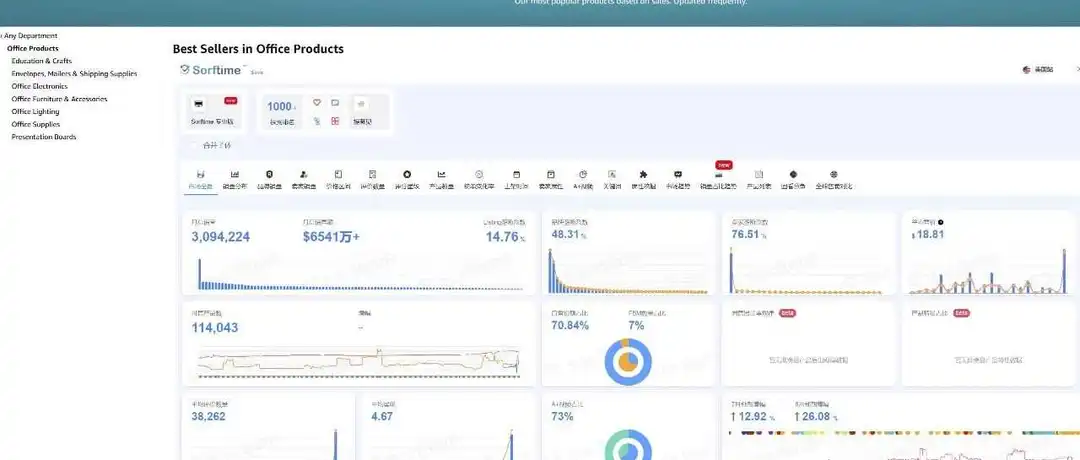Click the red grid icon

tap(335, 121)
